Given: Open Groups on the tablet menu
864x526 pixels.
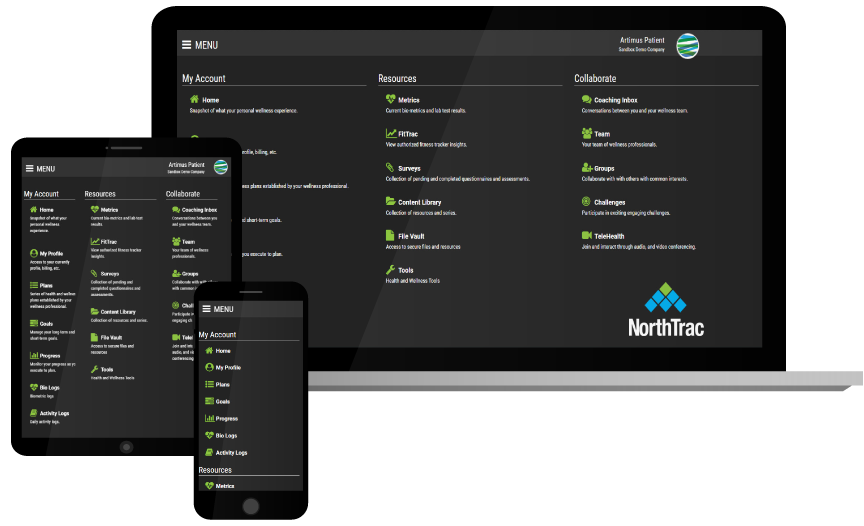Looking at the screenshot, I should (x=190, y=274).
